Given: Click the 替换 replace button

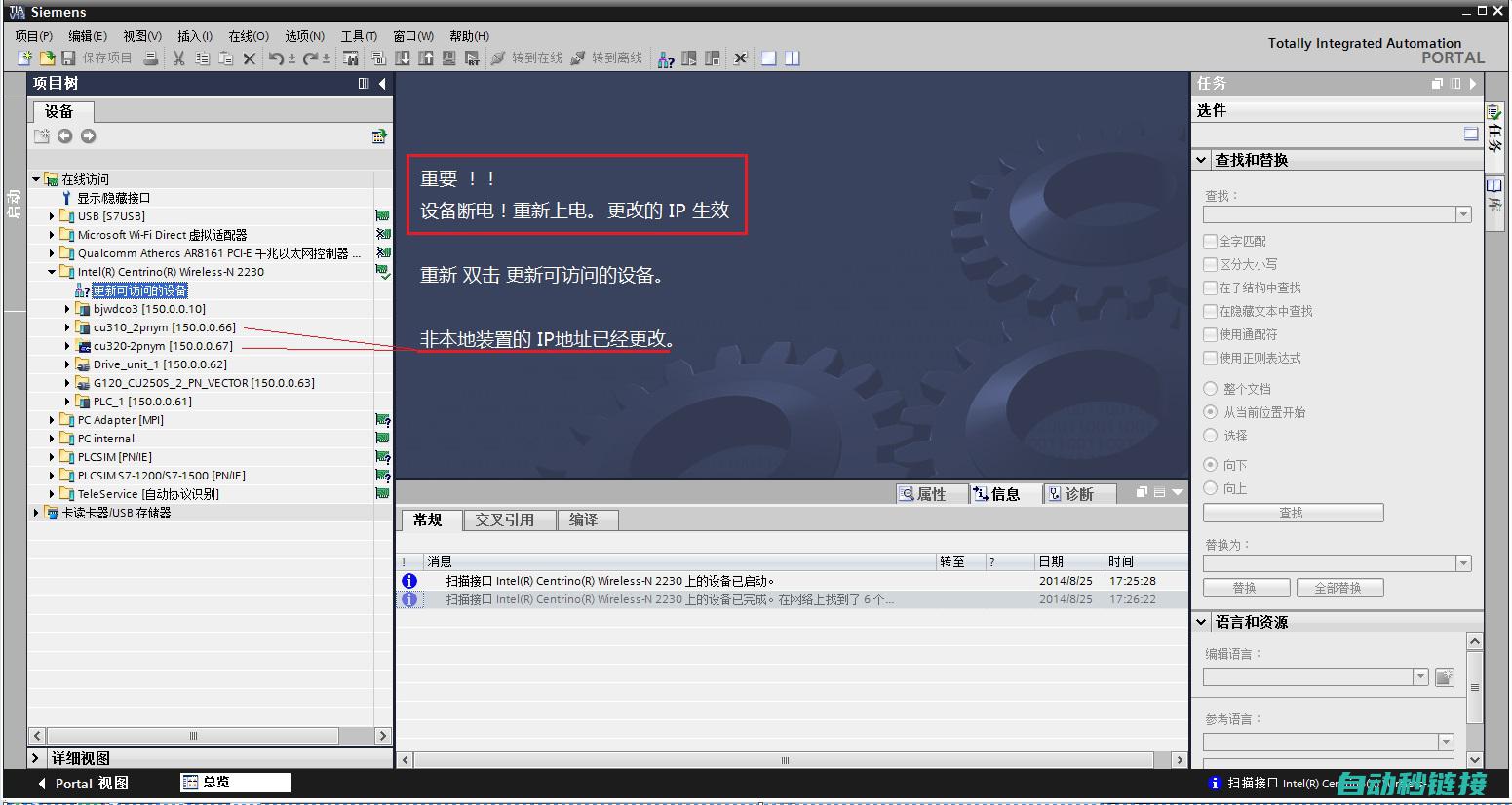Looking at the screenshot, I should point(1246,588).
